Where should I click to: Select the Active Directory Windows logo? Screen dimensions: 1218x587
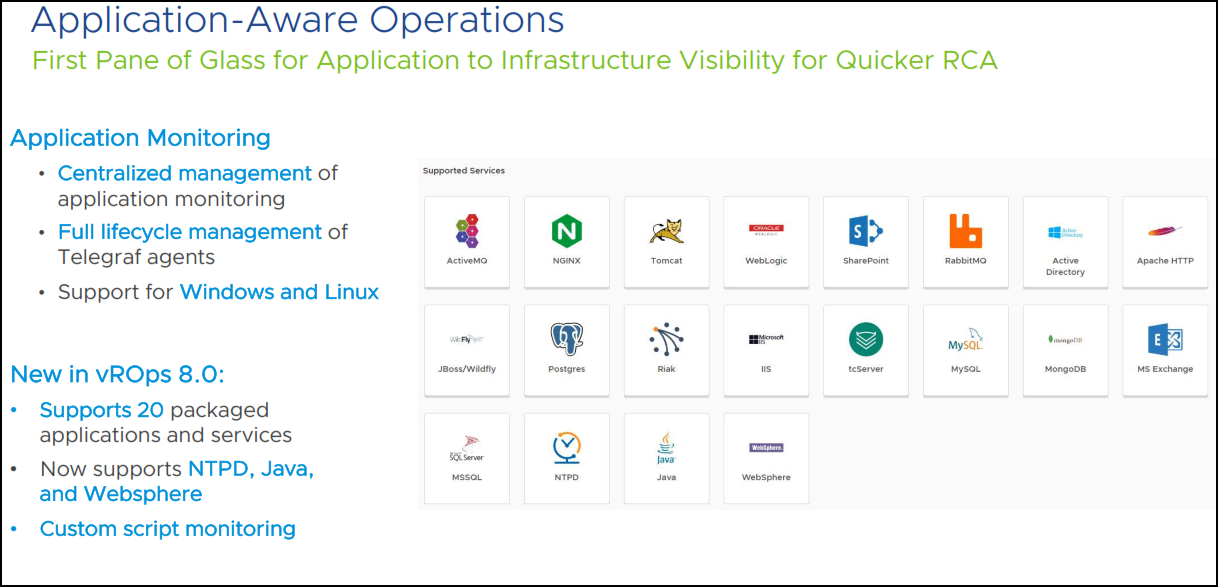point(1065,232)
